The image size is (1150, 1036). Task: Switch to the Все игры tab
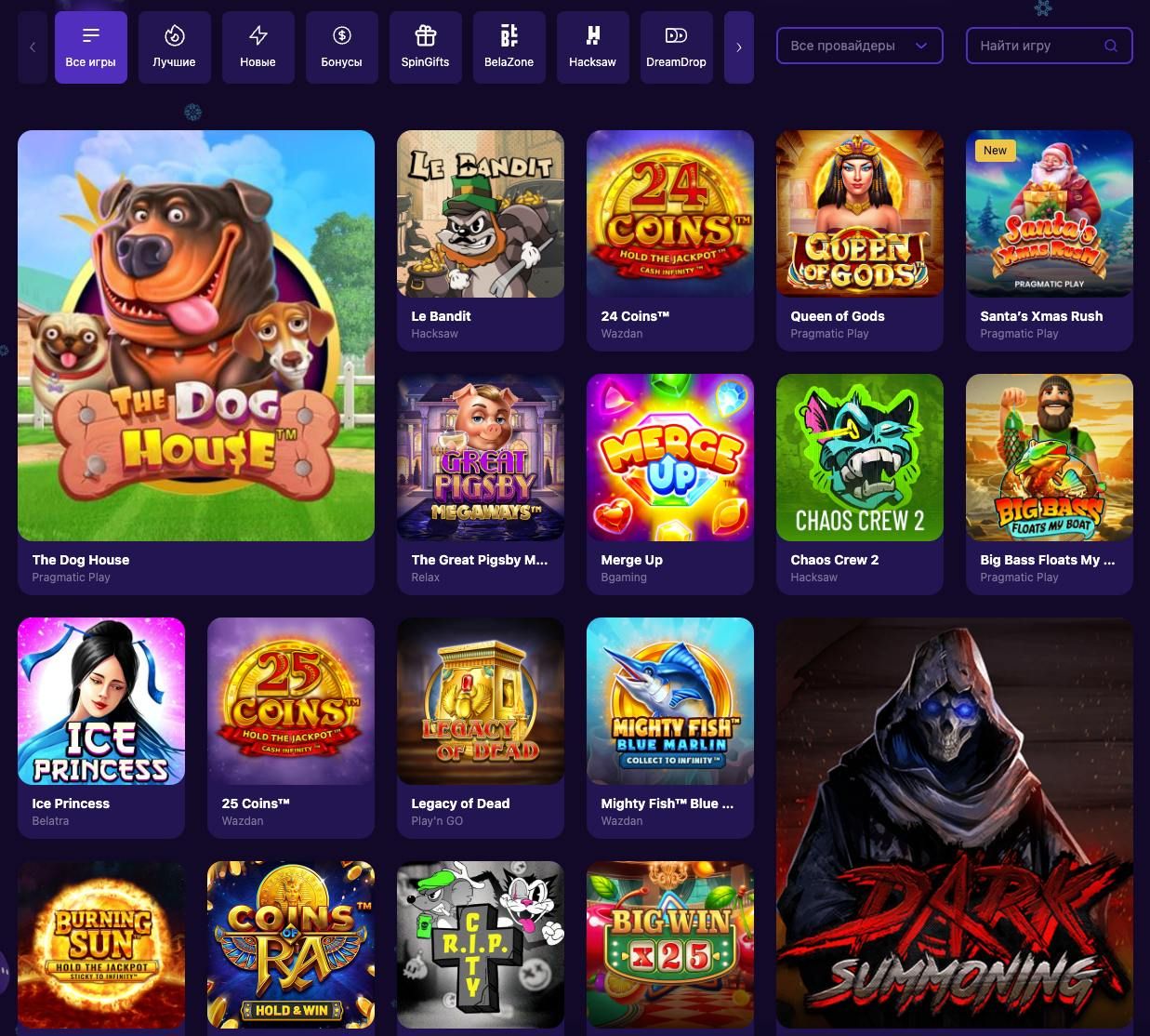pyautogui.click(x=91, y=47)
